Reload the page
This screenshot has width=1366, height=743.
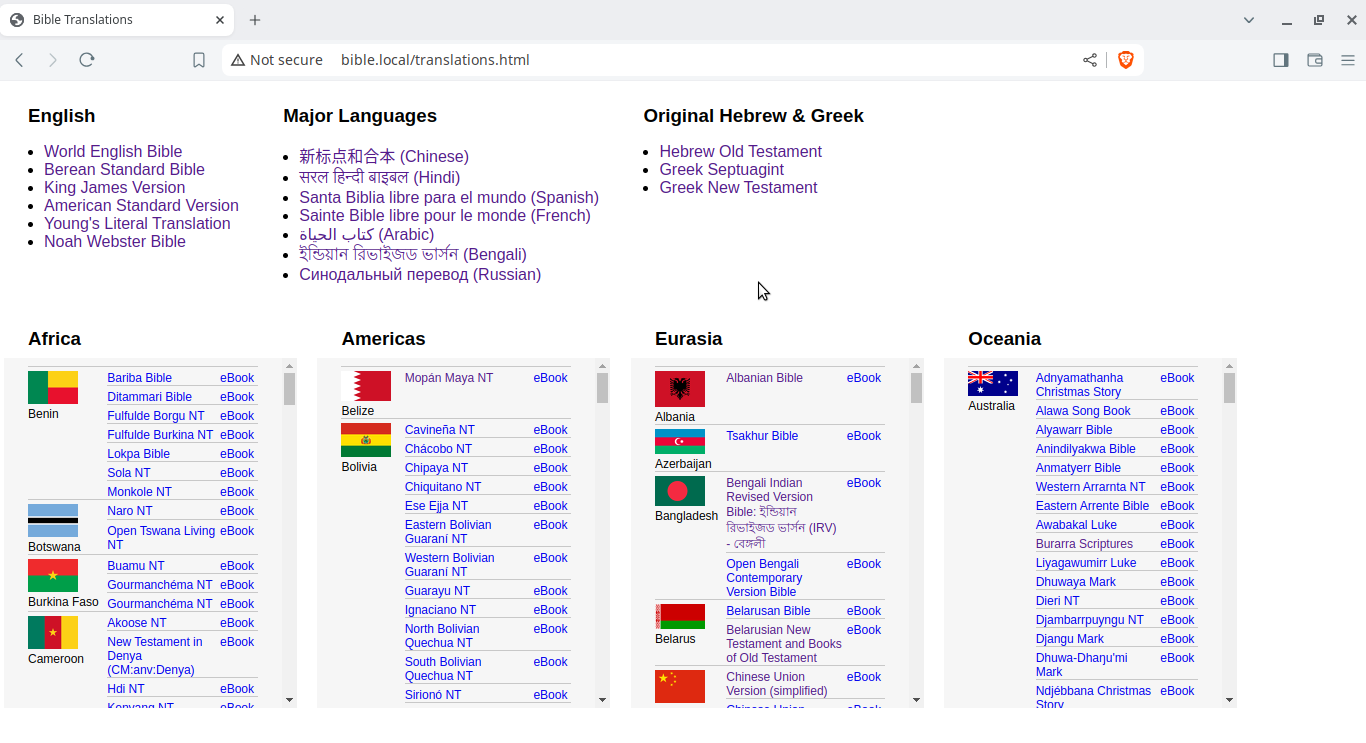(87, 60)
